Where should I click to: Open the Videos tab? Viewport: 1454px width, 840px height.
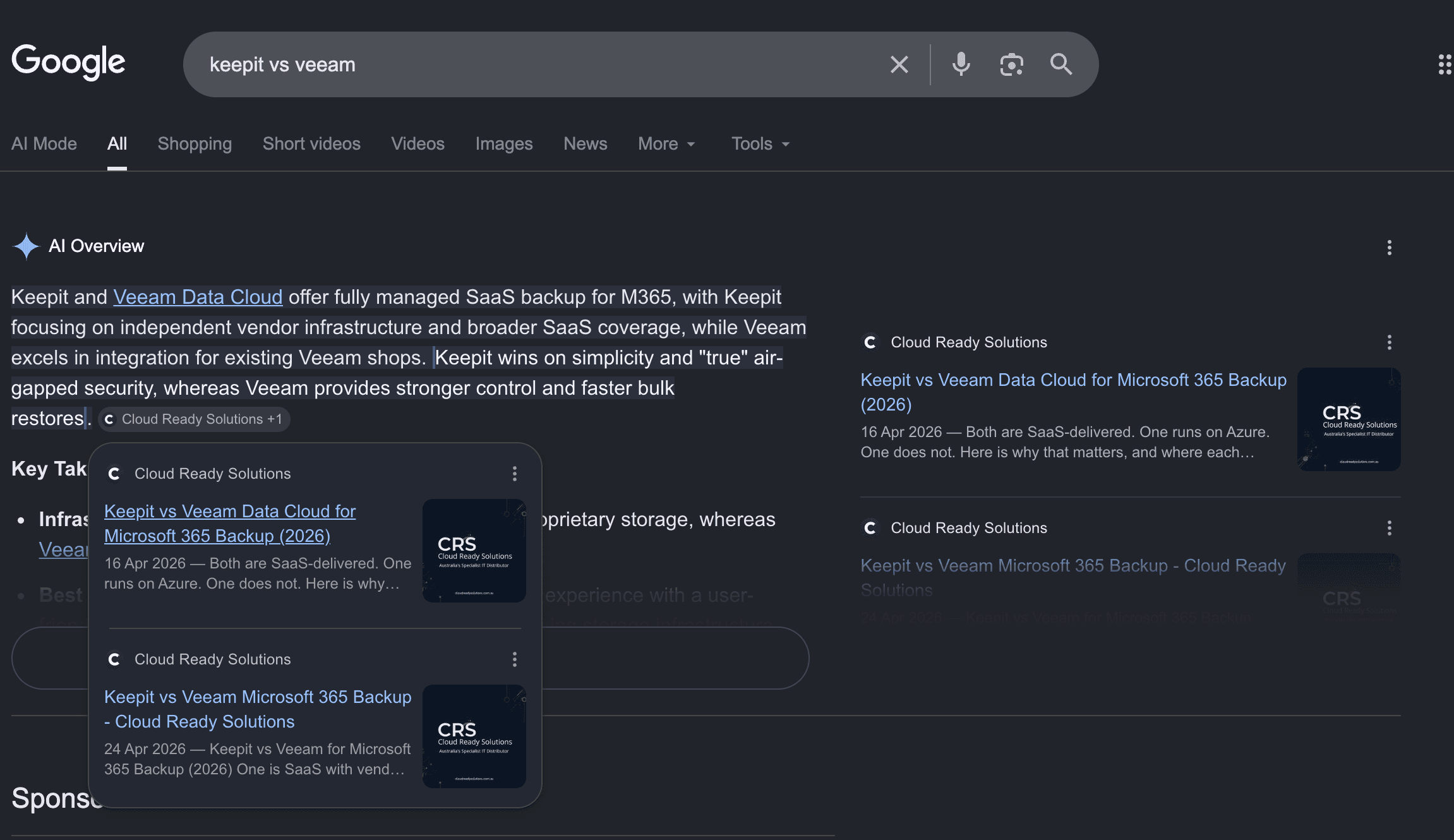[418, 143]
